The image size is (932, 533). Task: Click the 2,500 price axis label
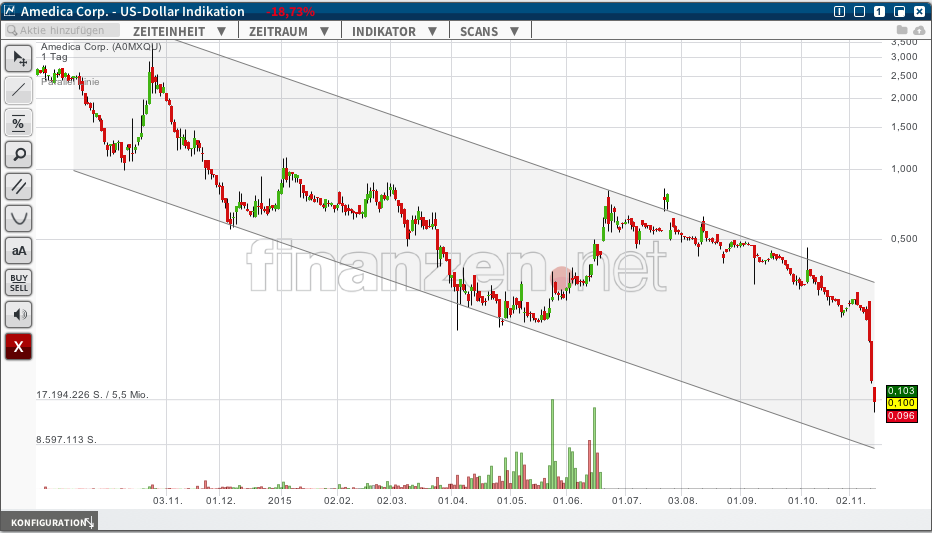904,76
